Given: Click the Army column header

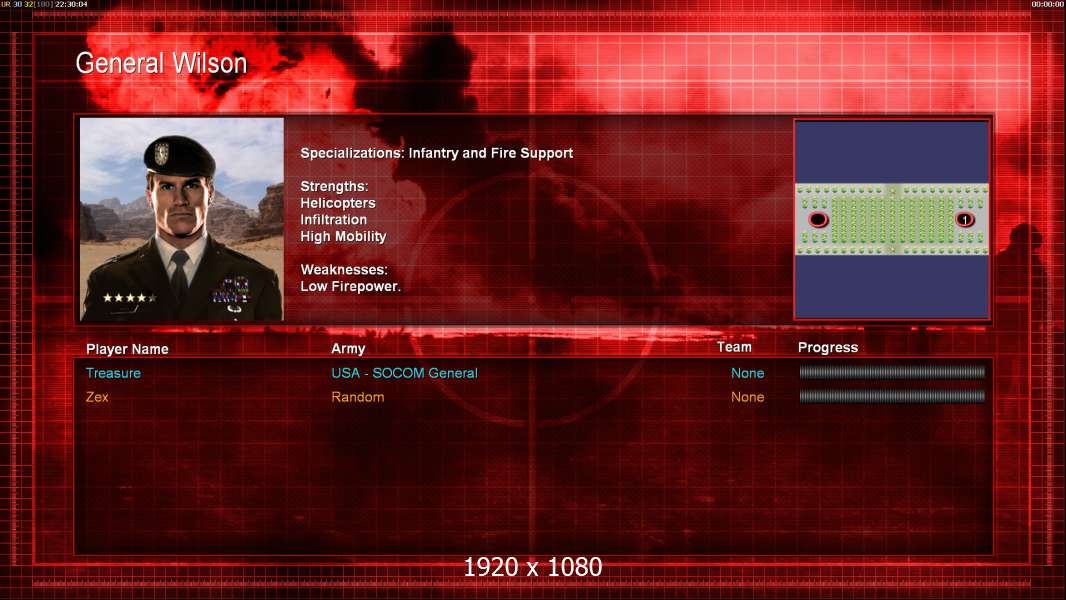Looking at the screenshot, I should coord(348,349).
